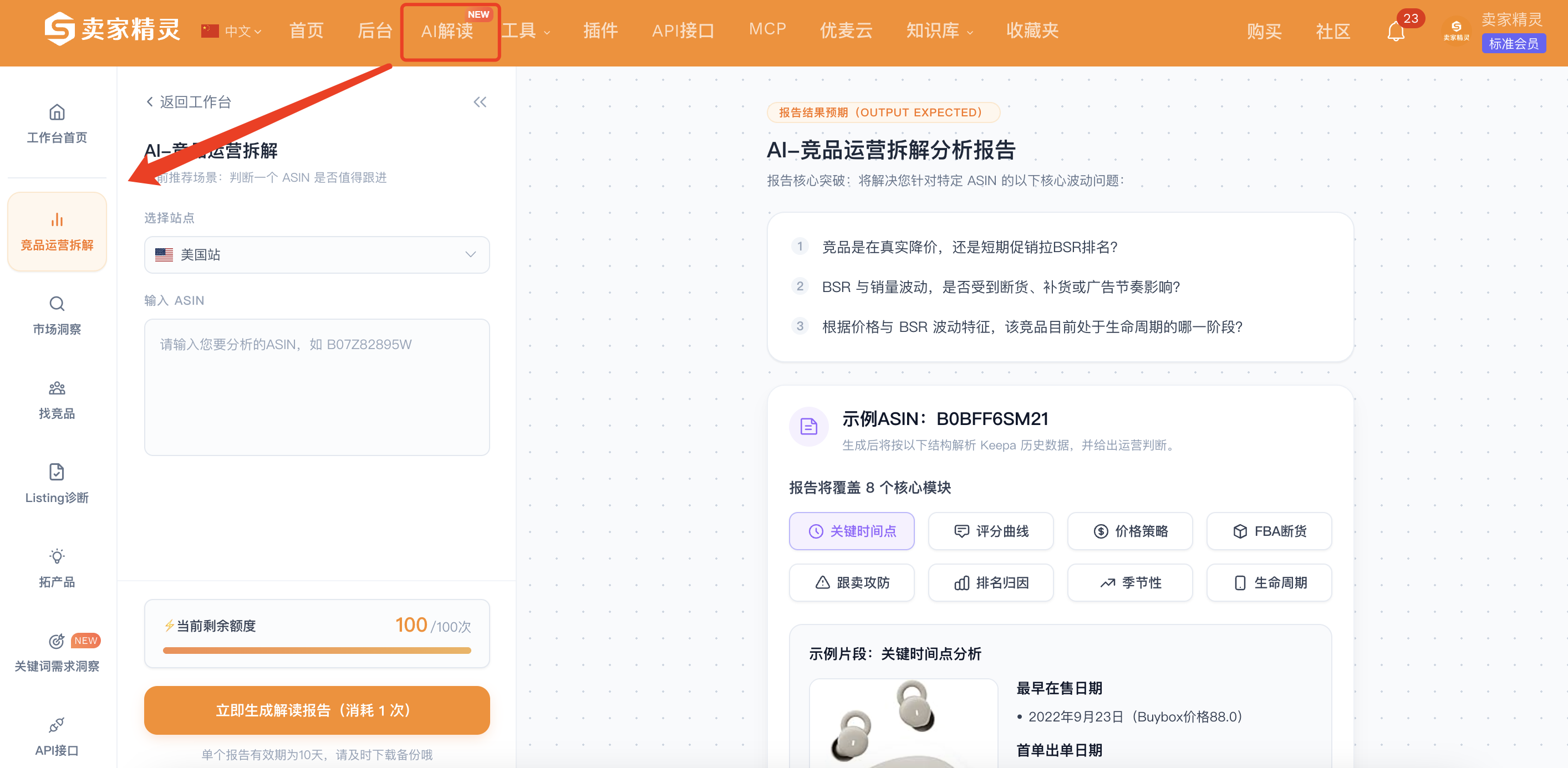Collapse the panel with double chevron icon
1568x768 pixels.
pos(480,103)
